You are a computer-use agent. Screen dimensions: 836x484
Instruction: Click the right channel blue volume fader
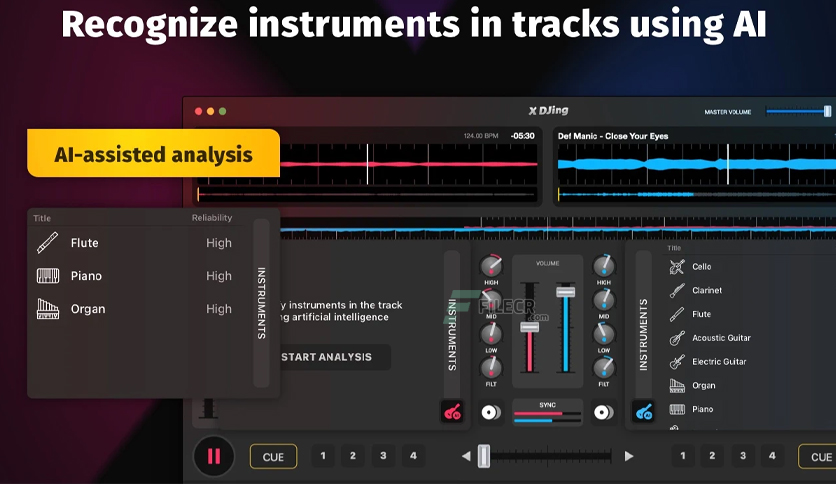coord(566,292)
